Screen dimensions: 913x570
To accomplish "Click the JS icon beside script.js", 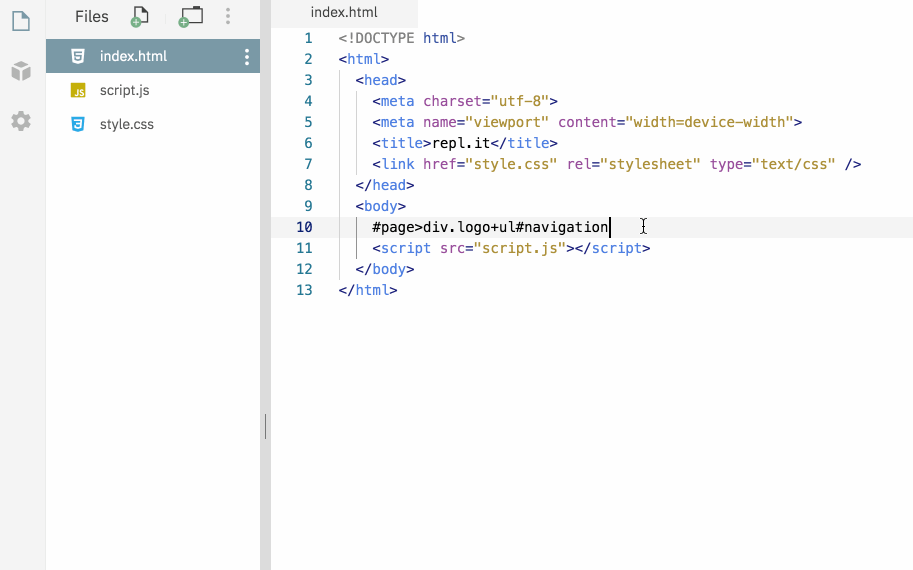I will pos(78,91).
